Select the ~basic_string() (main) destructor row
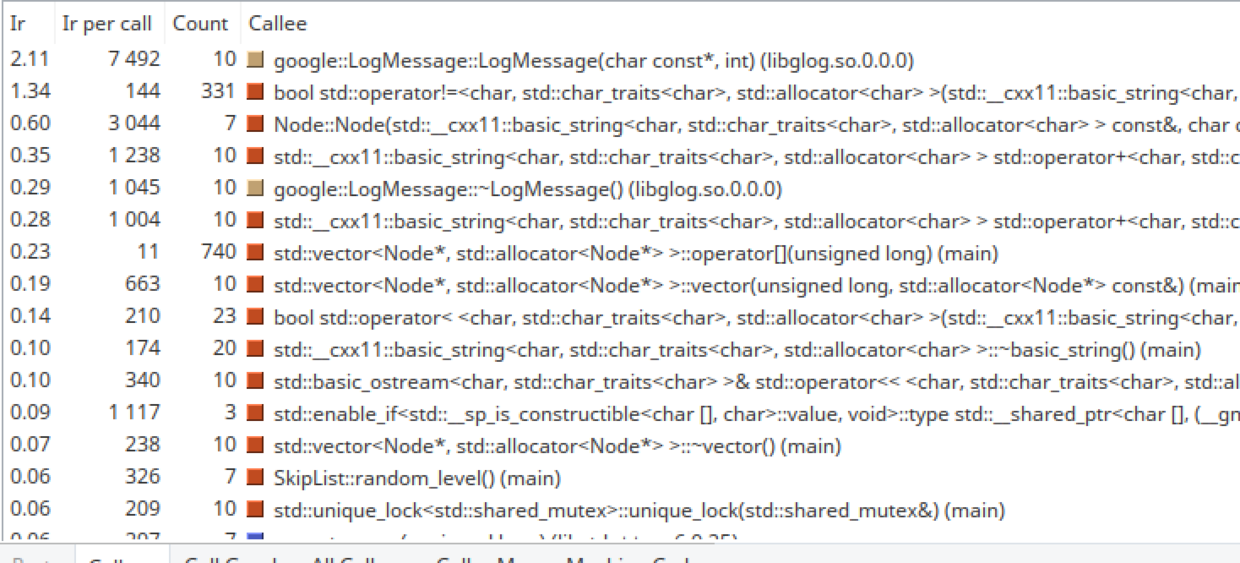The width and height of the screenshot is (1240, 563). pyautogui.click(x=620, y=349)
